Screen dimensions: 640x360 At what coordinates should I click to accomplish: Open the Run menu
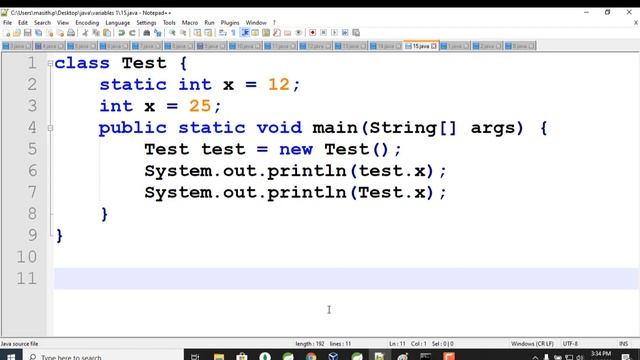tap(209, 23)
